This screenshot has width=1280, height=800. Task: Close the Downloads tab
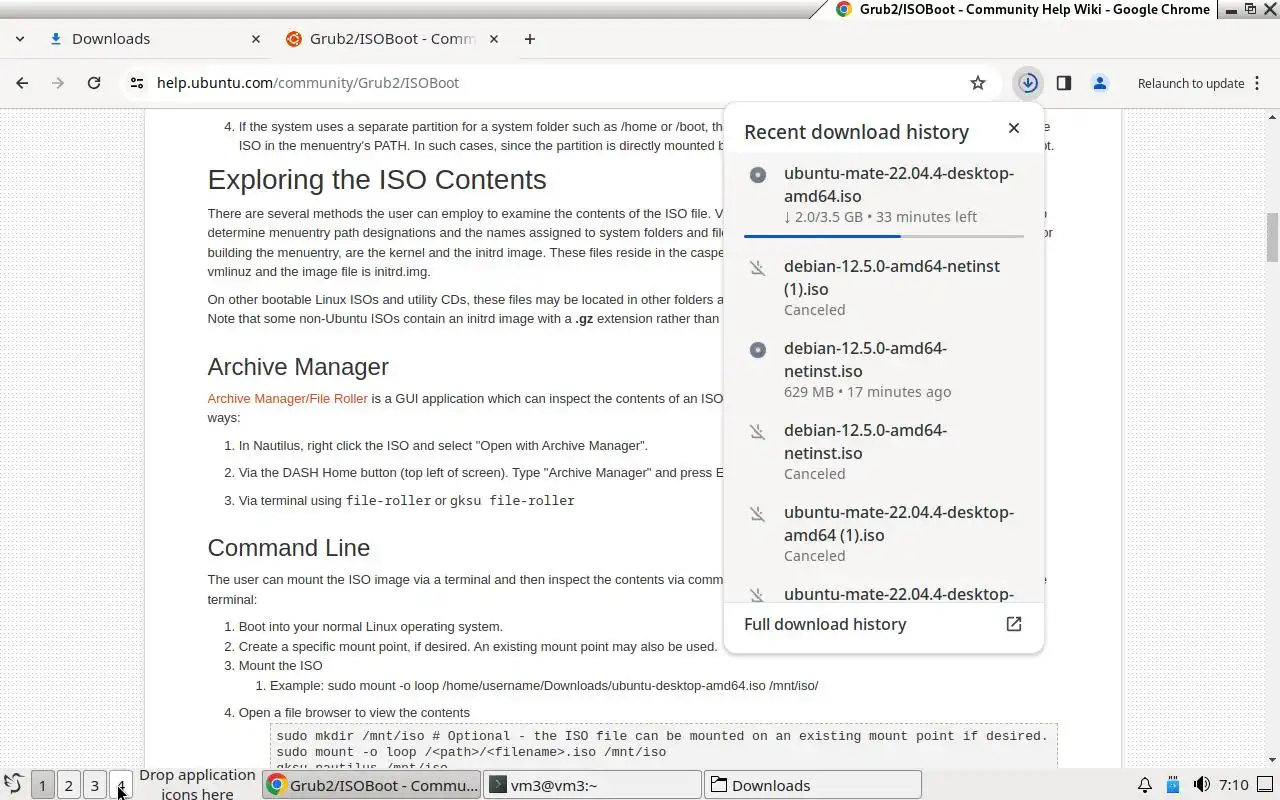256,39
